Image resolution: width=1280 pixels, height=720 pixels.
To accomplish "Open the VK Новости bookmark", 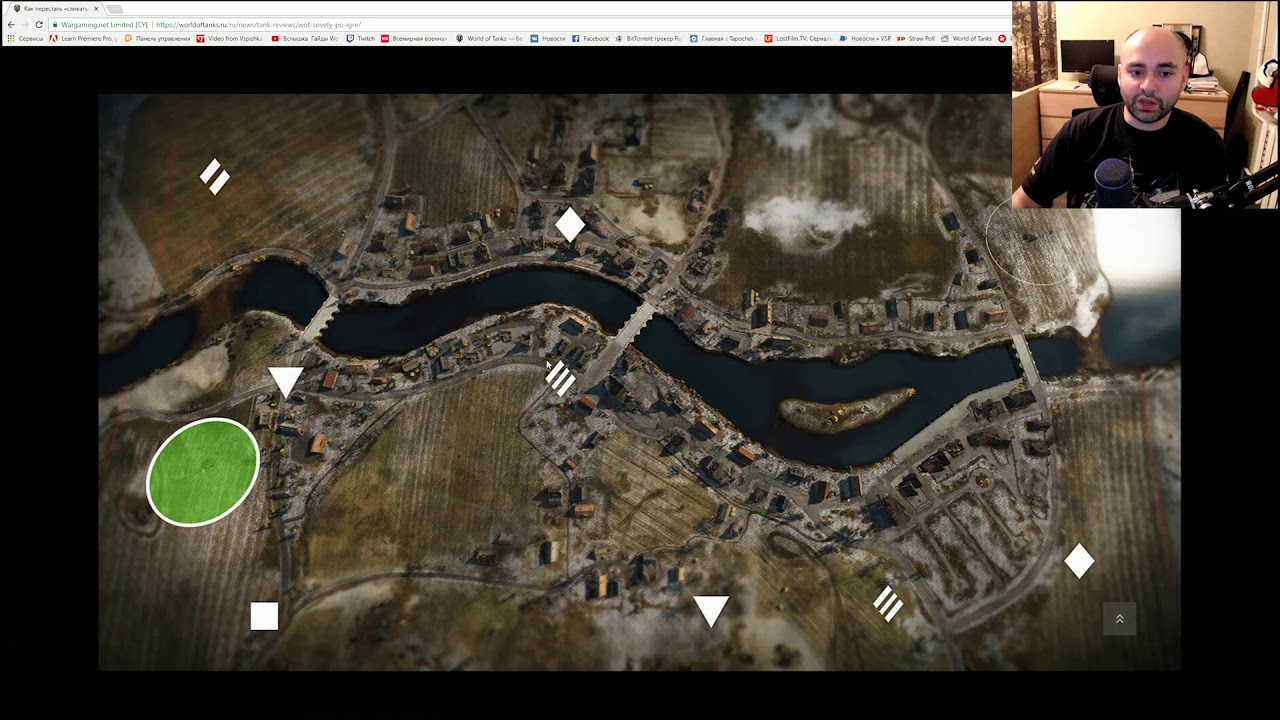I will coord(548,38).
